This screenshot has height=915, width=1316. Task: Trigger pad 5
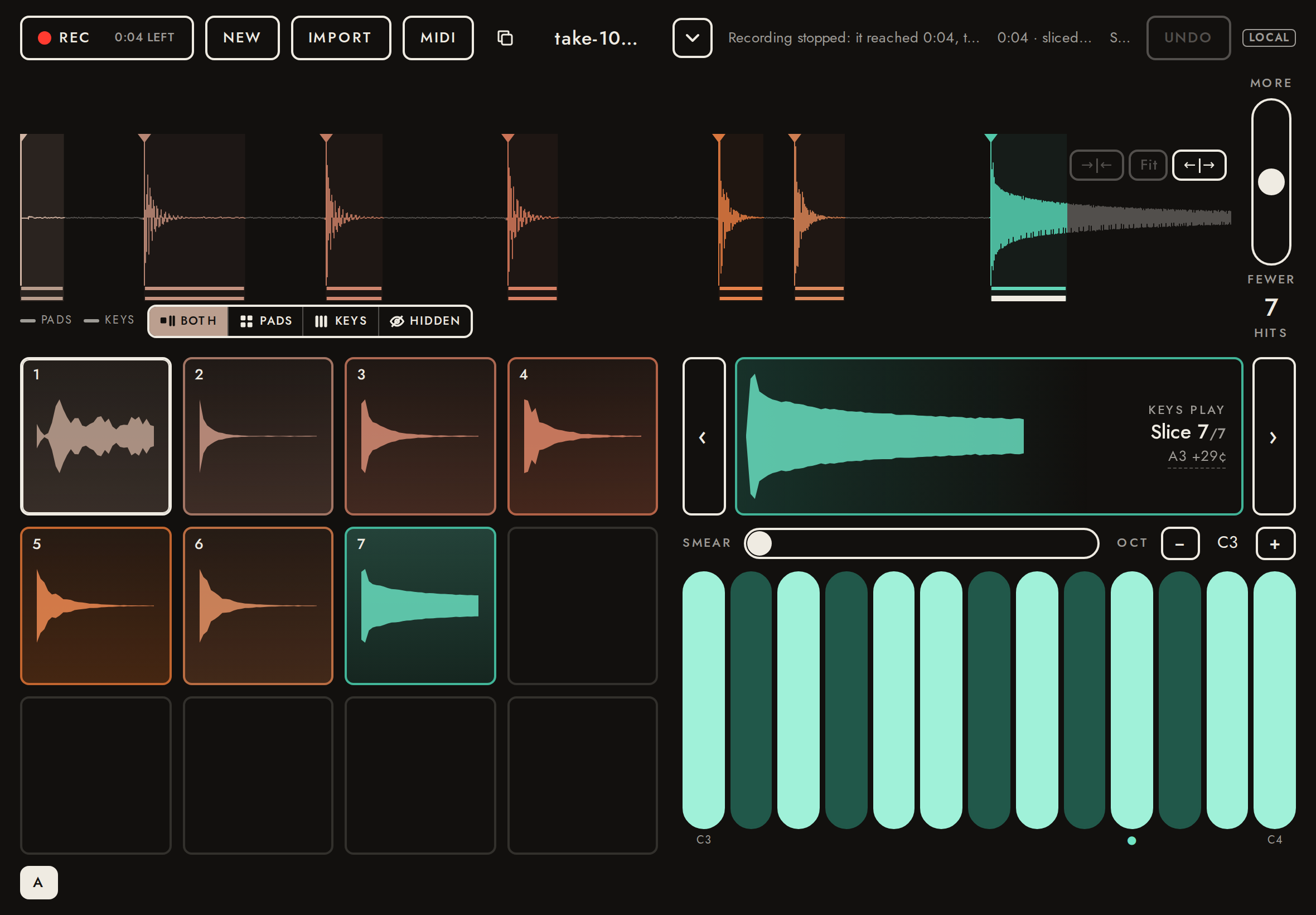coord(96,606)
